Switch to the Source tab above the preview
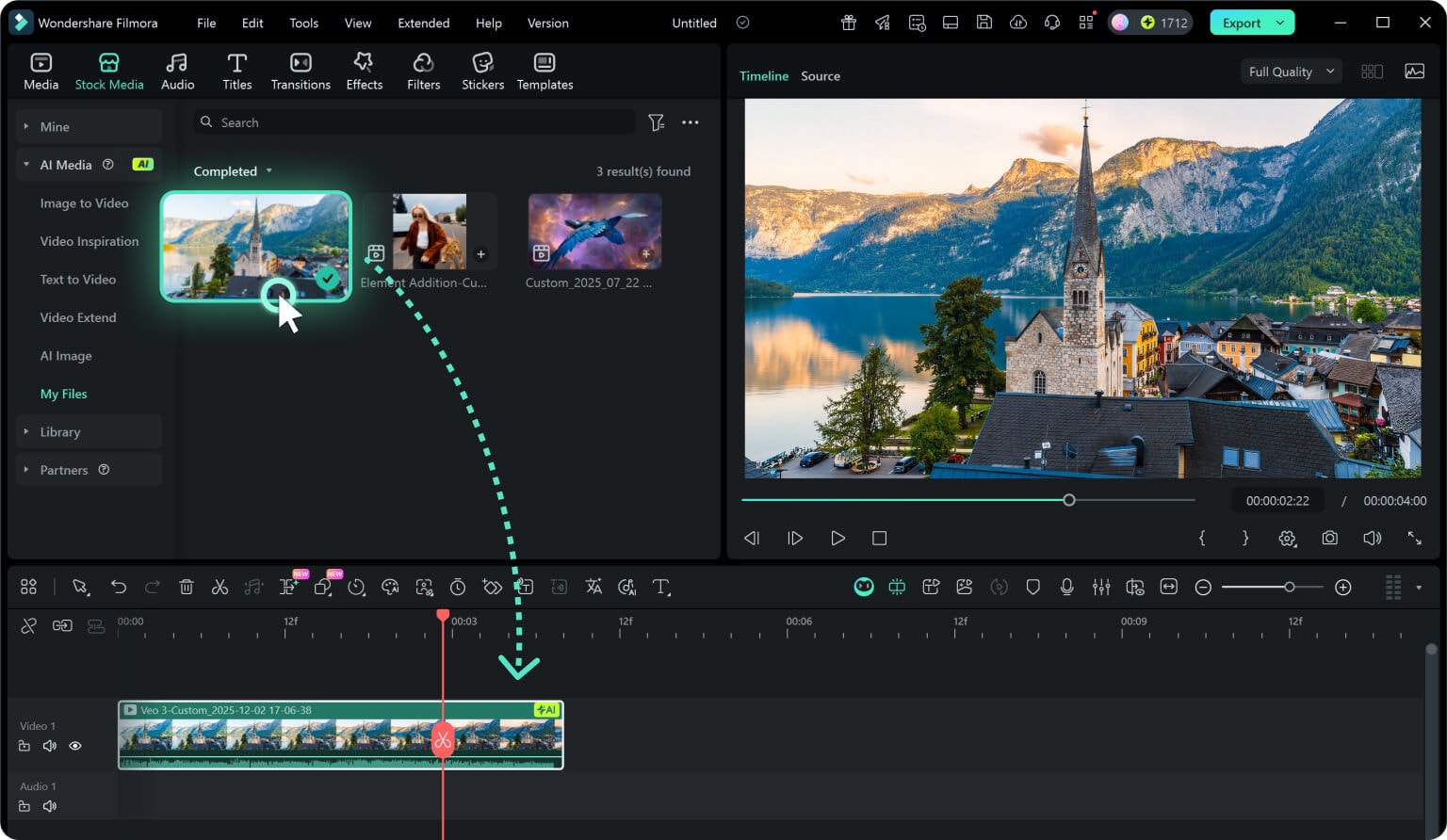Screen dimensions: 1447x840 click(x=820, y=75)
